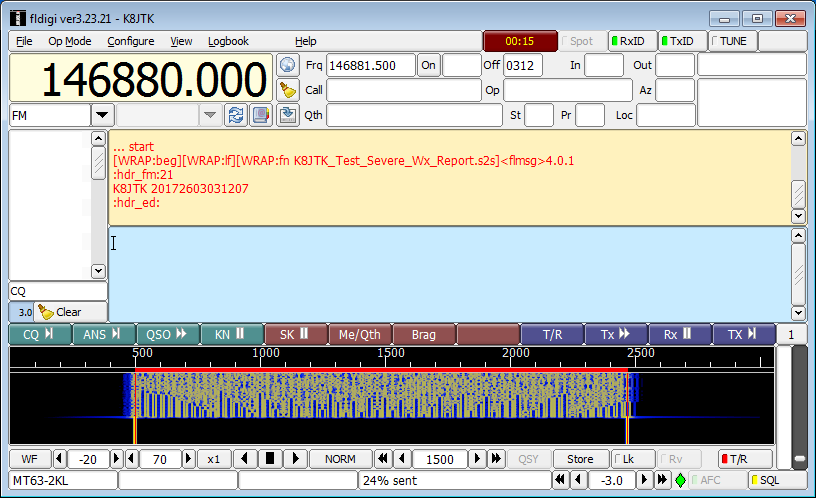Step up cursor frequency 1500
The width and height of the screenshot is (816, 498).
coord(476,459)
